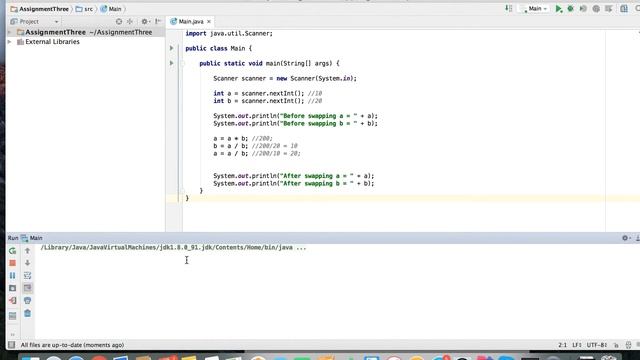Click AssignmentThree in the breadcrumb bar
The image size is (640, 360).
(x=40, y=9)
